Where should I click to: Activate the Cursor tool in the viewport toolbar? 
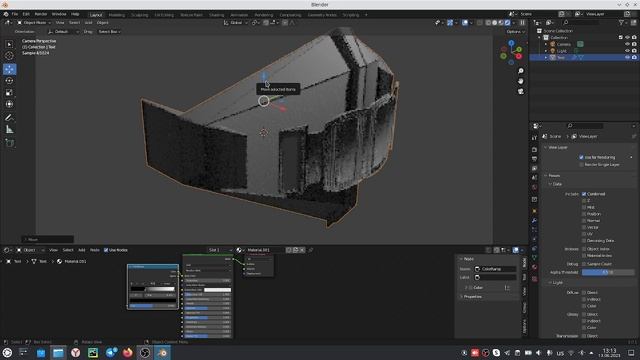9,56
